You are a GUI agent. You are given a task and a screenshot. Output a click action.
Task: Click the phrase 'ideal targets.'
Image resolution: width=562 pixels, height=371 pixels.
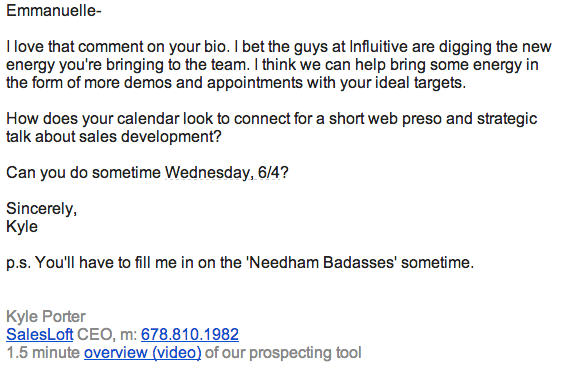(x=421, y=83)
